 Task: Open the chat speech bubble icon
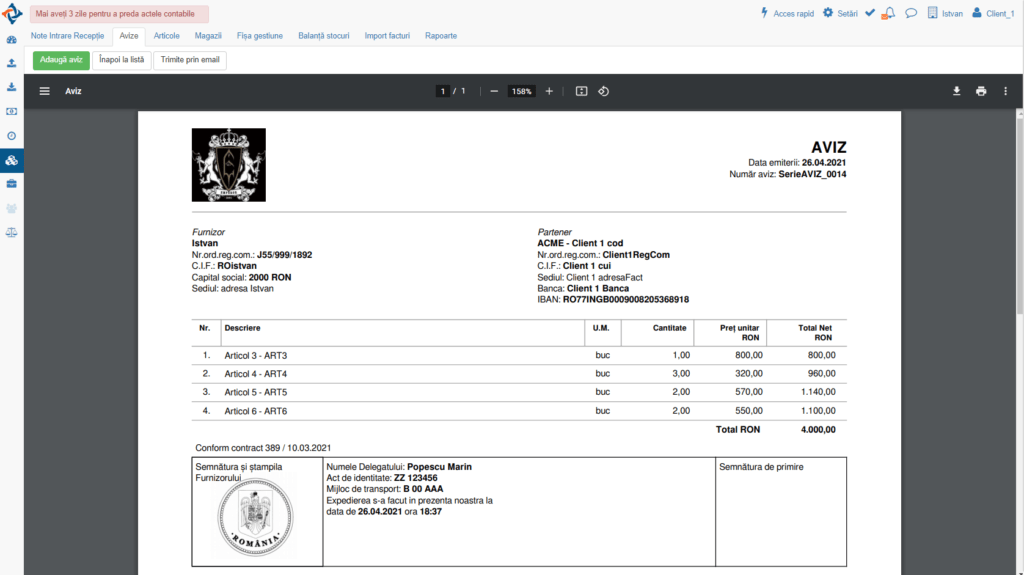911,13
